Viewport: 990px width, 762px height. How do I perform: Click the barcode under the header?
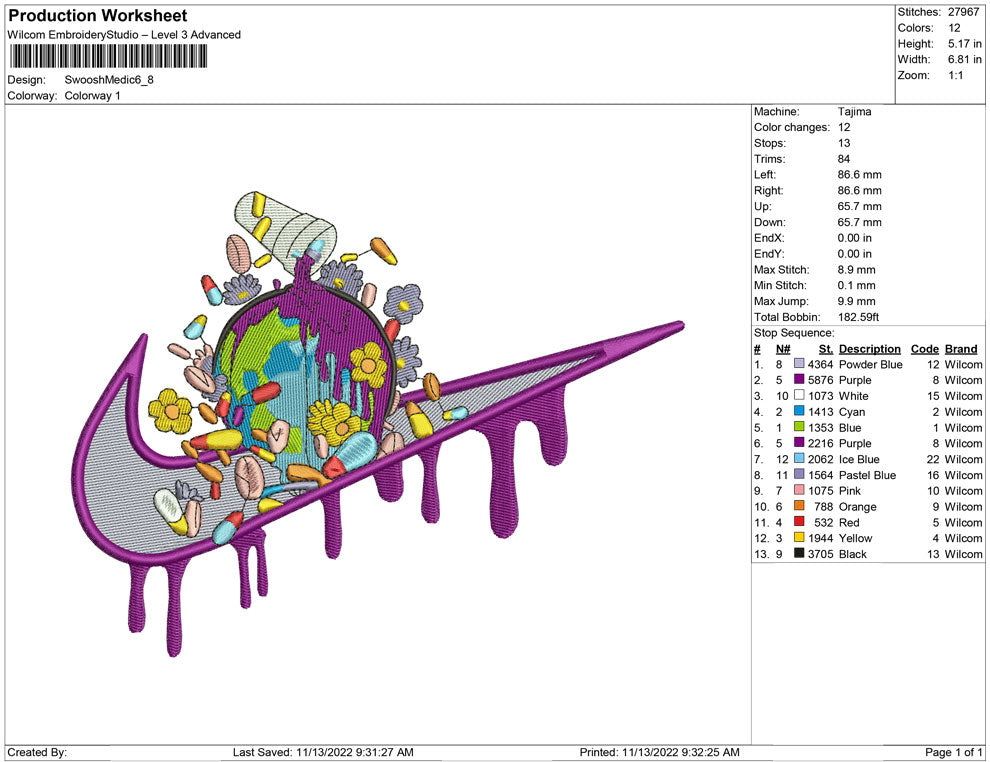(108, 56)
